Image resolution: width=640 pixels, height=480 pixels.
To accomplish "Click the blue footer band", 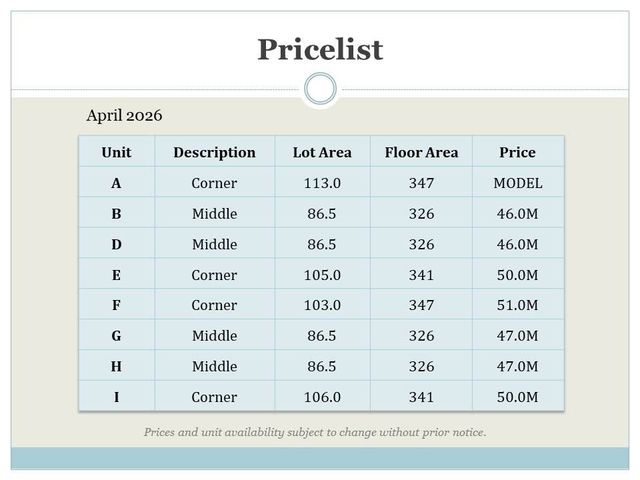I will pos(320,458).
